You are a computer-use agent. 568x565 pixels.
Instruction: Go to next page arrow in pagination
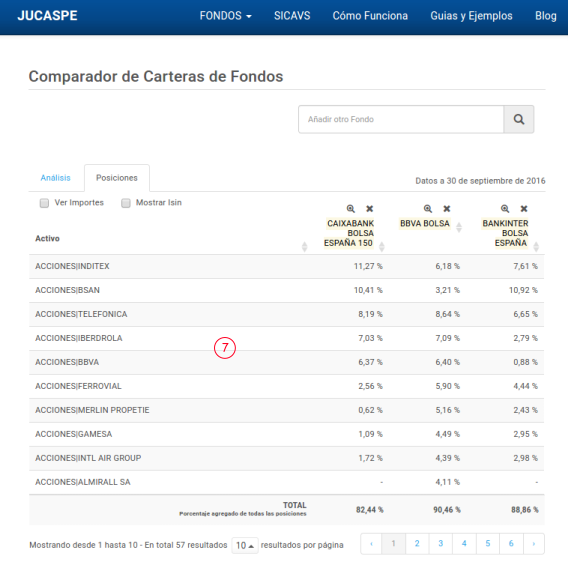[534, 544]
